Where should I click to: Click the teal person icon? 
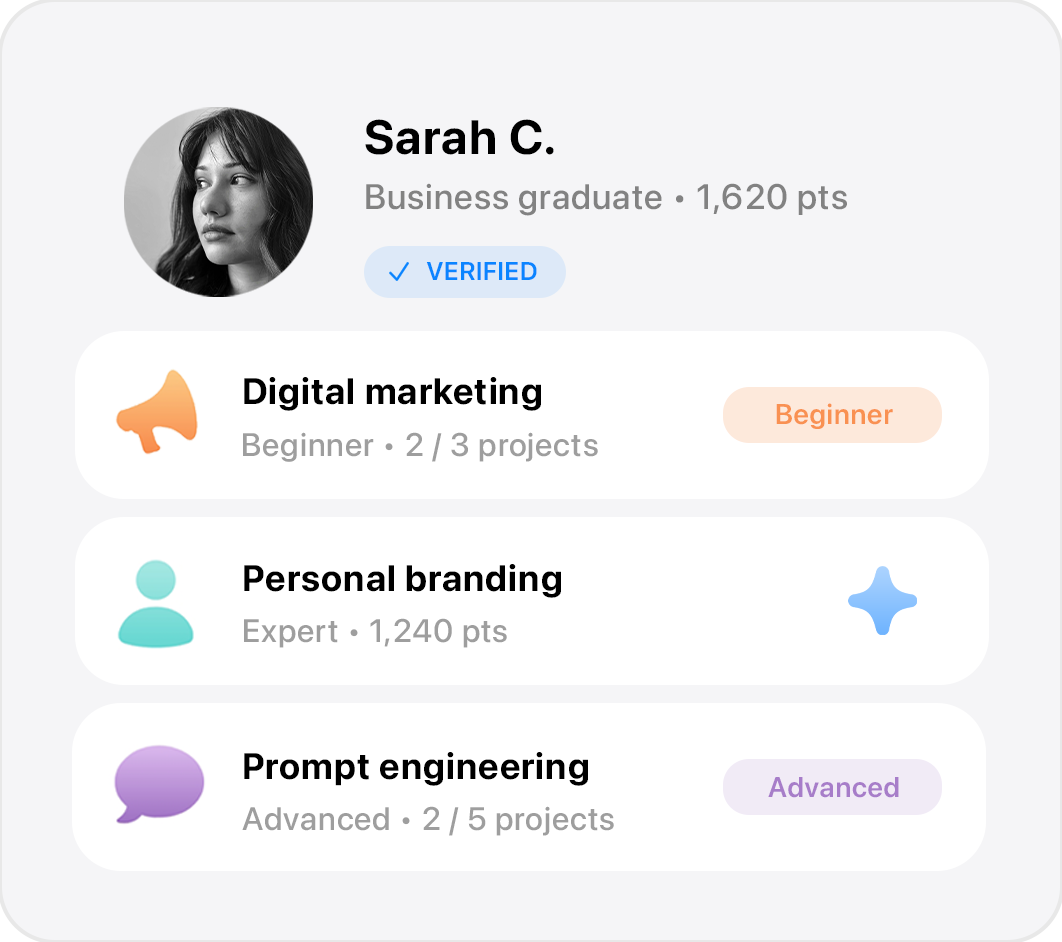pyautogui.click(x=156, y=604)
